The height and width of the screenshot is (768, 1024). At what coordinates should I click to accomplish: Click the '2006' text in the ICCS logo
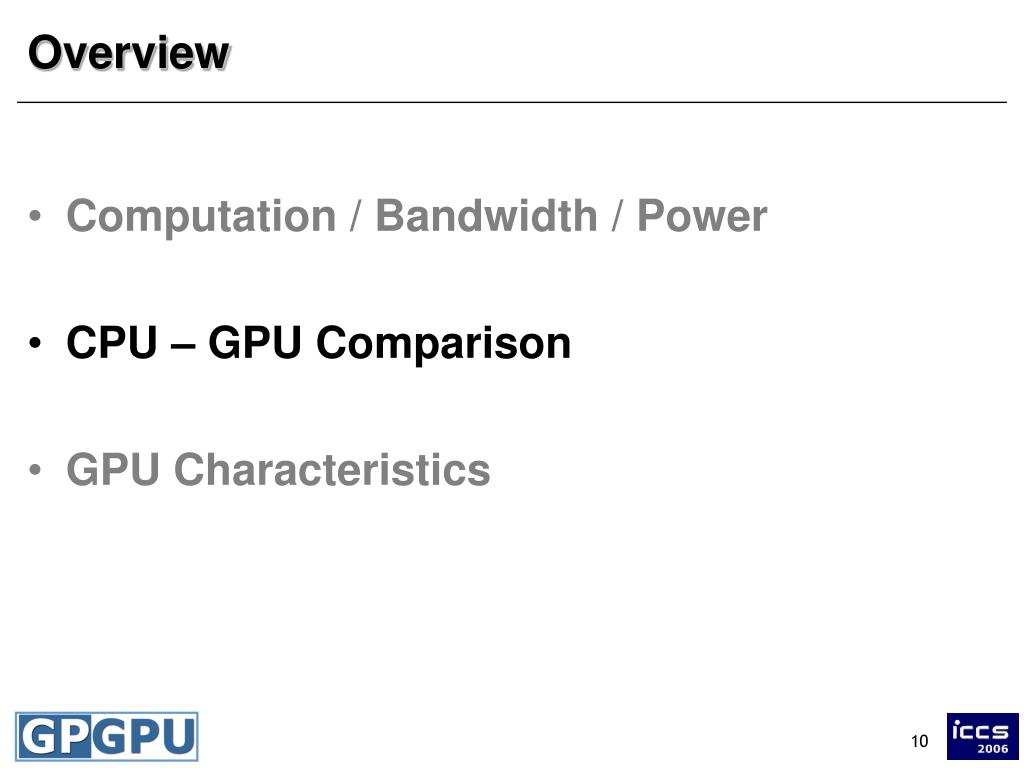pyautogui.click(x=993, y=749)
